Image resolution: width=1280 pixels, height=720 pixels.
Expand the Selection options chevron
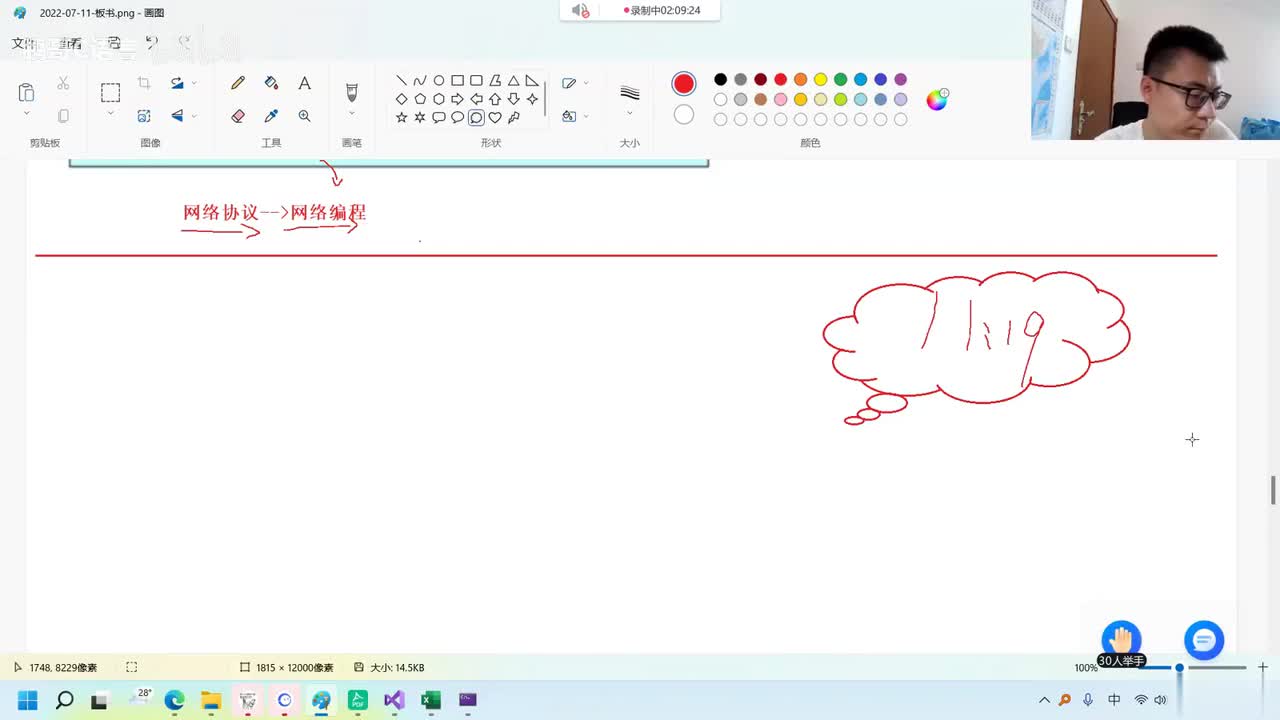click(110, 114)
